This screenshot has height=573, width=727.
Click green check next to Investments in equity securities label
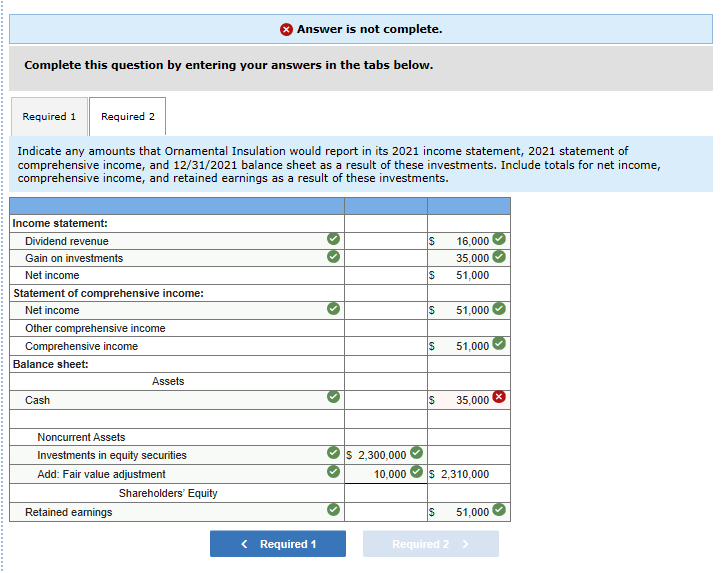click(333, 452)
